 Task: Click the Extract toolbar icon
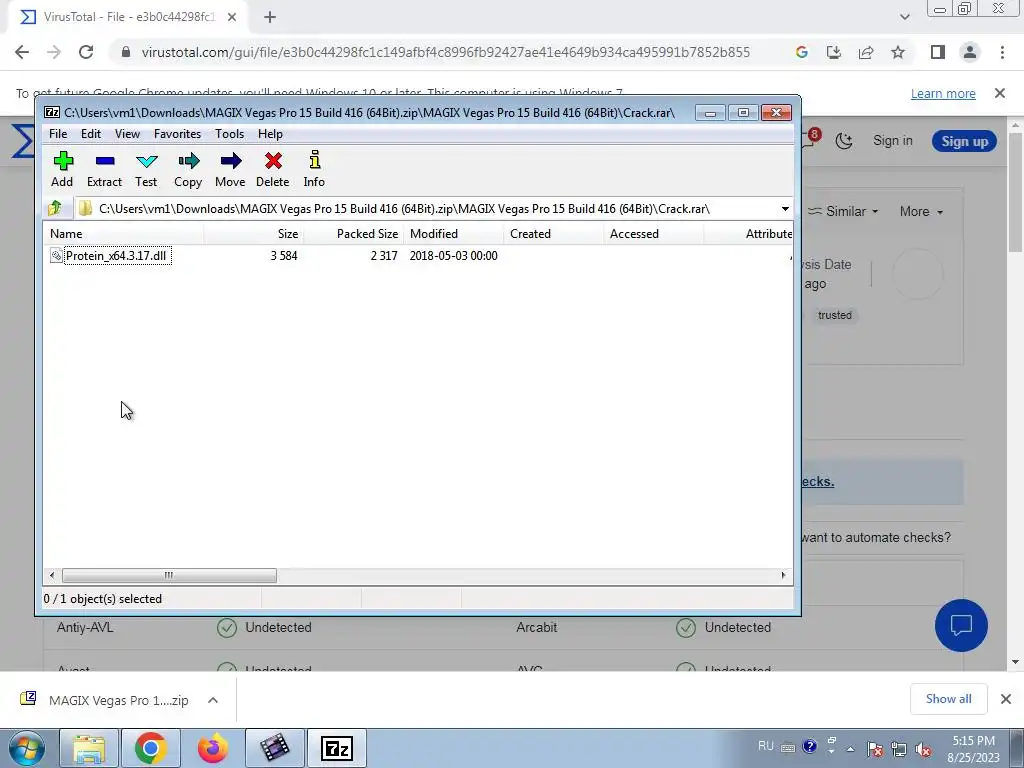click(104, 168)
